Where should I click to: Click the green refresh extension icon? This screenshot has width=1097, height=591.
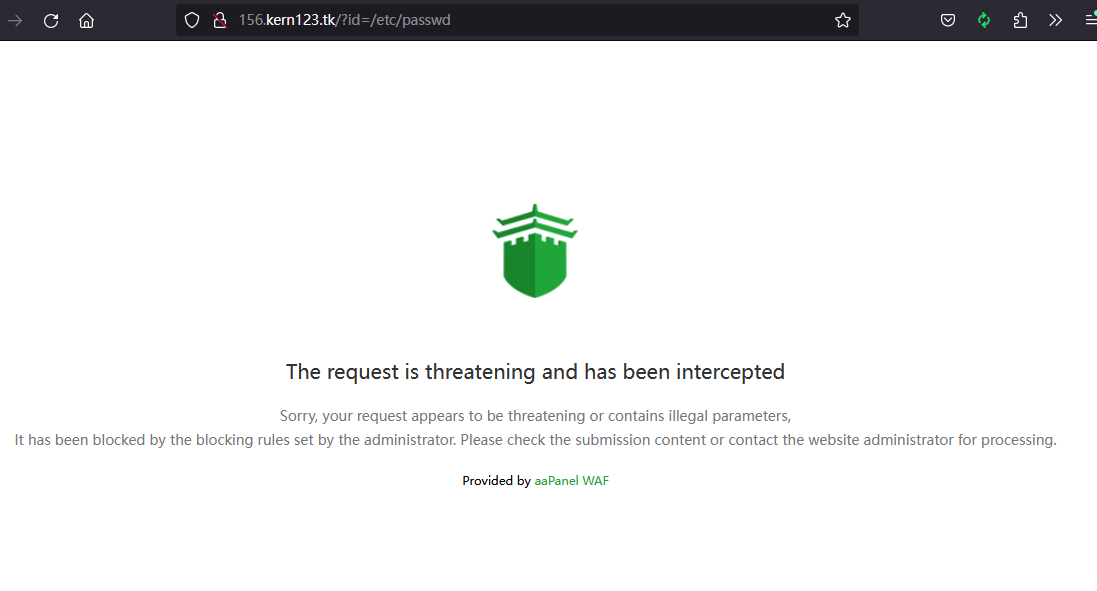[984, 20]
